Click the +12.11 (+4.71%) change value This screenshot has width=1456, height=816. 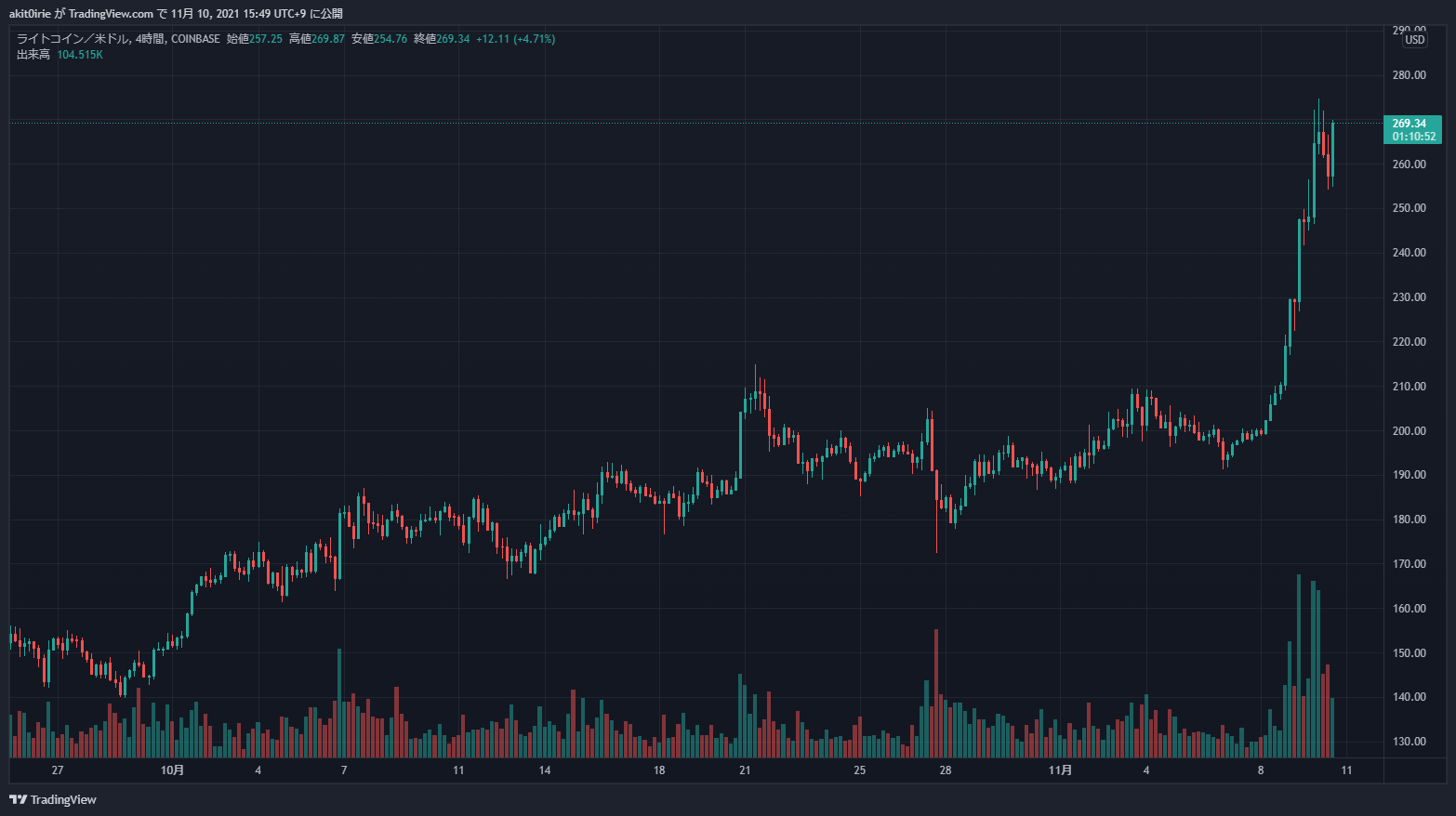point(515,39)
